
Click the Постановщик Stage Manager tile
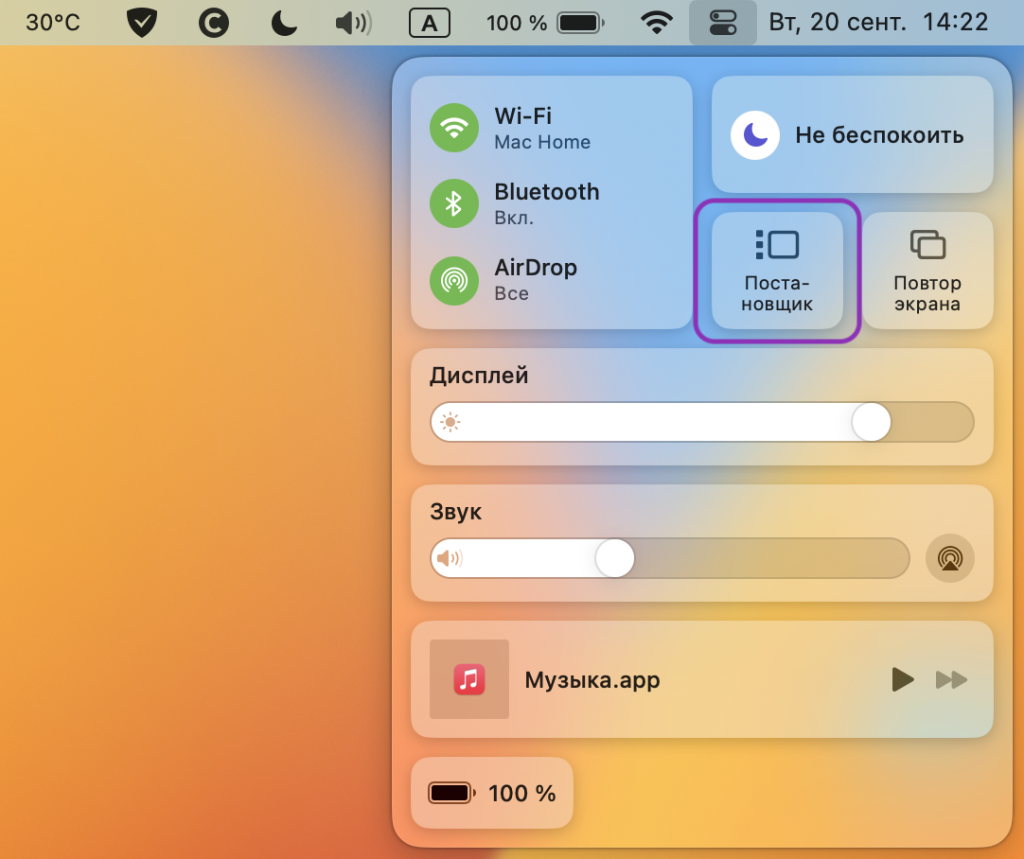pos(777,271)
